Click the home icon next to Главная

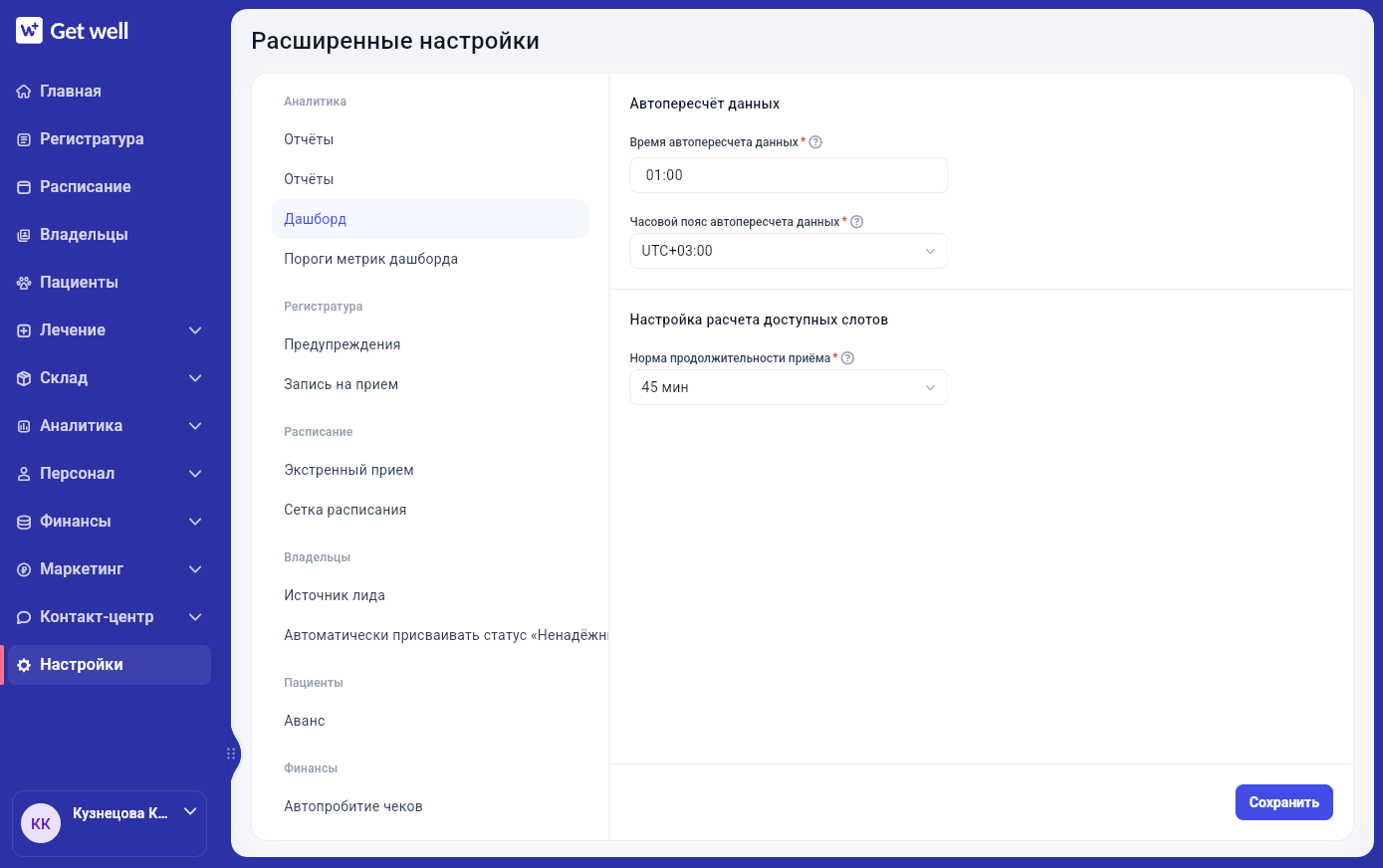tap(24, 92)
